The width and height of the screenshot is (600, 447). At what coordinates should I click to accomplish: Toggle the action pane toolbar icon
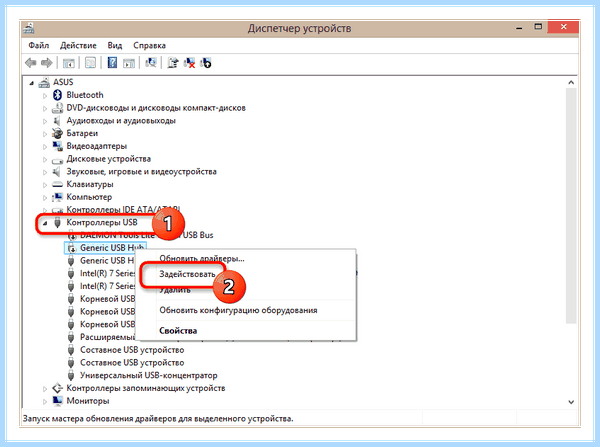point(129,63)
